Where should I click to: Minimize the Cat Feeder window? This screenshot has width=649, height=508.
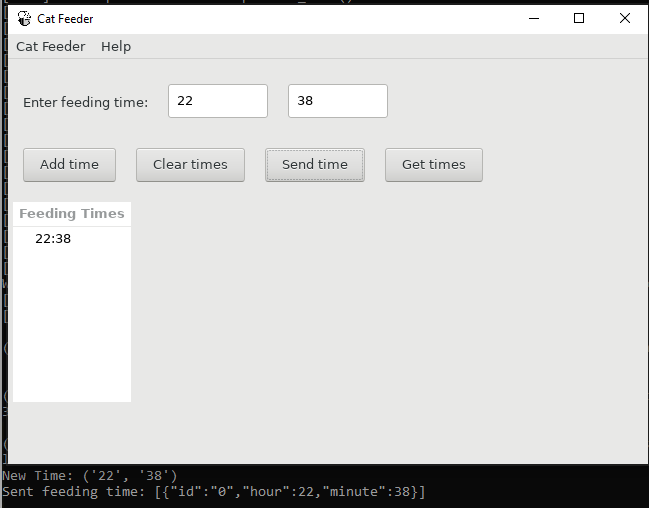tap(534, 18)
